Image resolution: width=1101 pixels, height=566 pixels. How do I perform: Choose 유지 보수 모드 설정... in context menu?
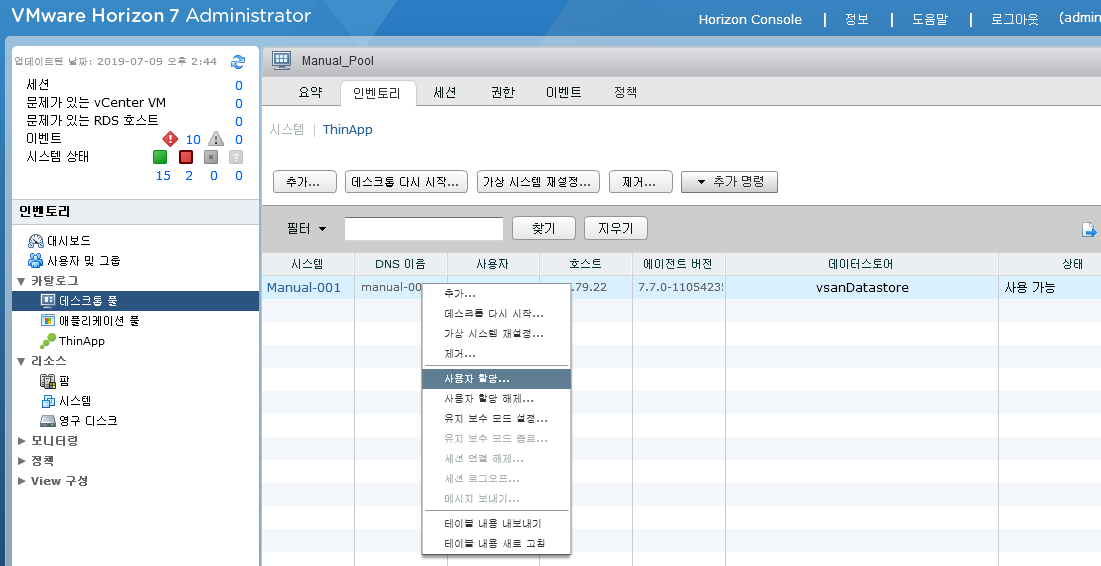496,419
